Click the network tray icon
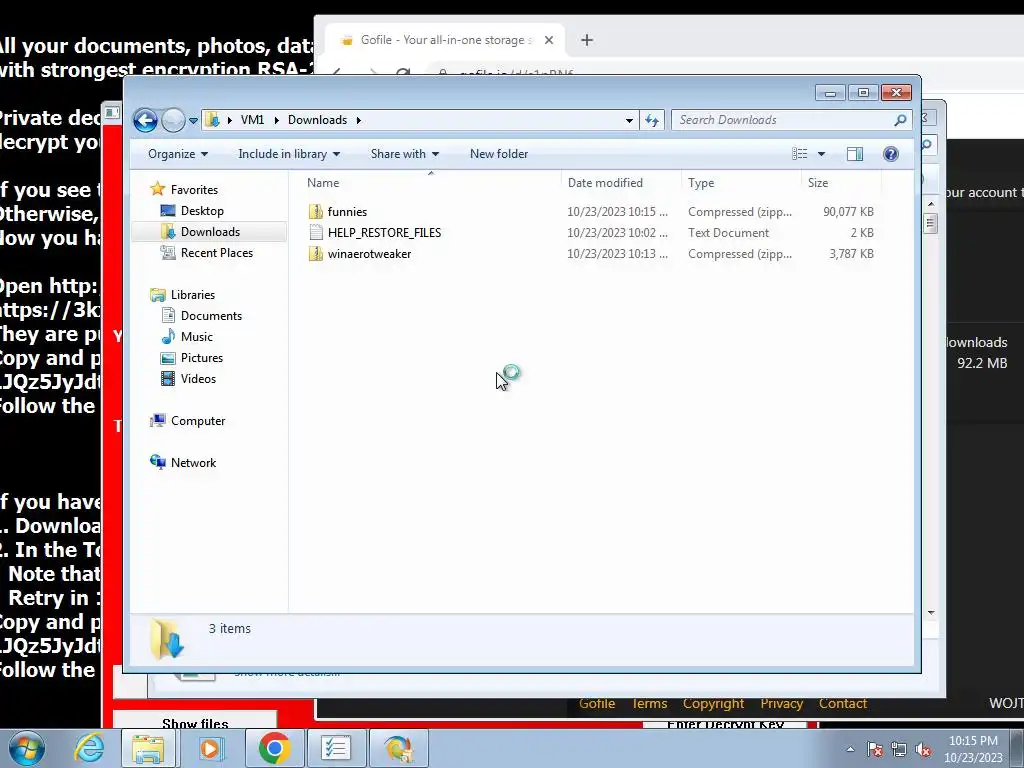 [x=899, y=749]
